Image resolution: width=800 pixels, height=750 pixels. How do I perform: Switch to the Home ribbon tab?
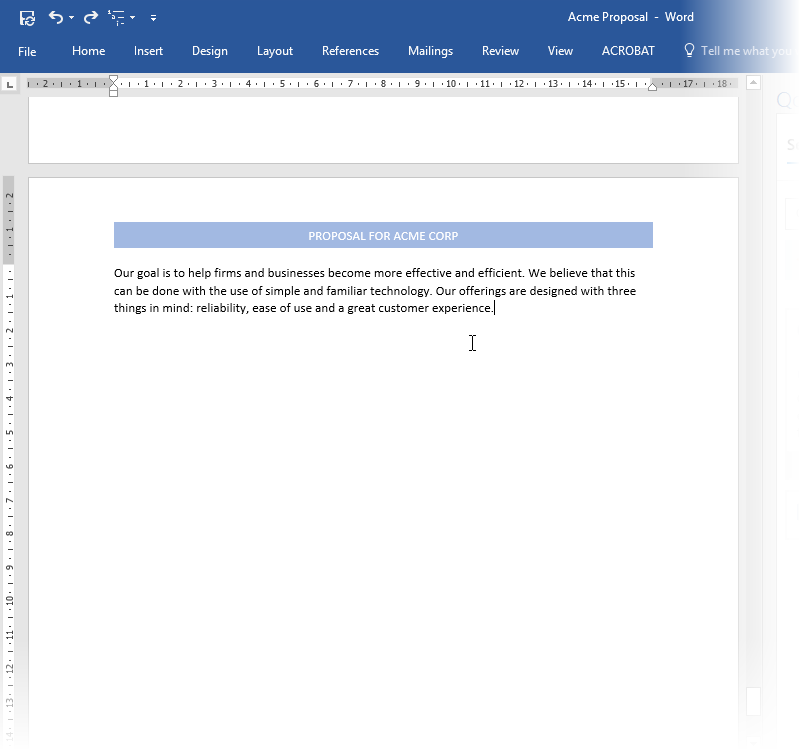click(x=88, y=51)
